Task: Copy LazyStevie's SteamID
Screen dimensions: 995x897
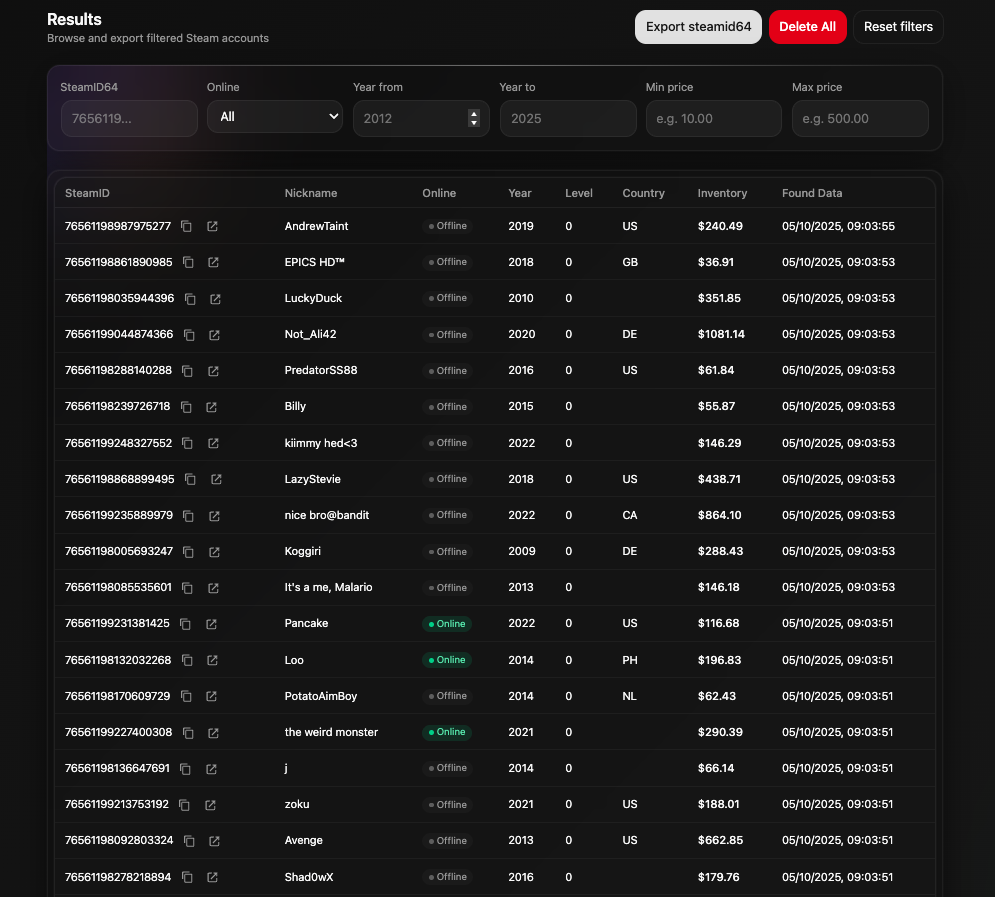Action: pos(190,479)
